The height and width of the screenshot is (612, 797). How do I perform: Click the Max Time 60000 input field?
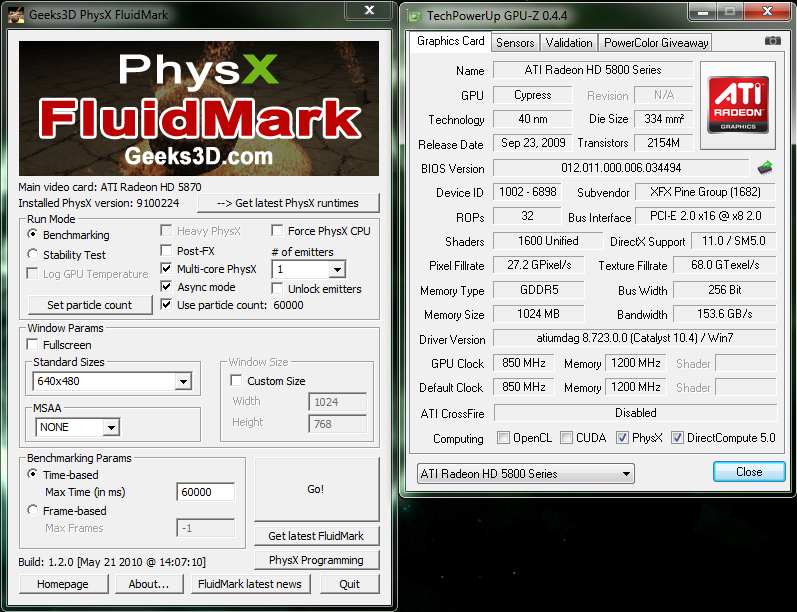tap(205, 492)
